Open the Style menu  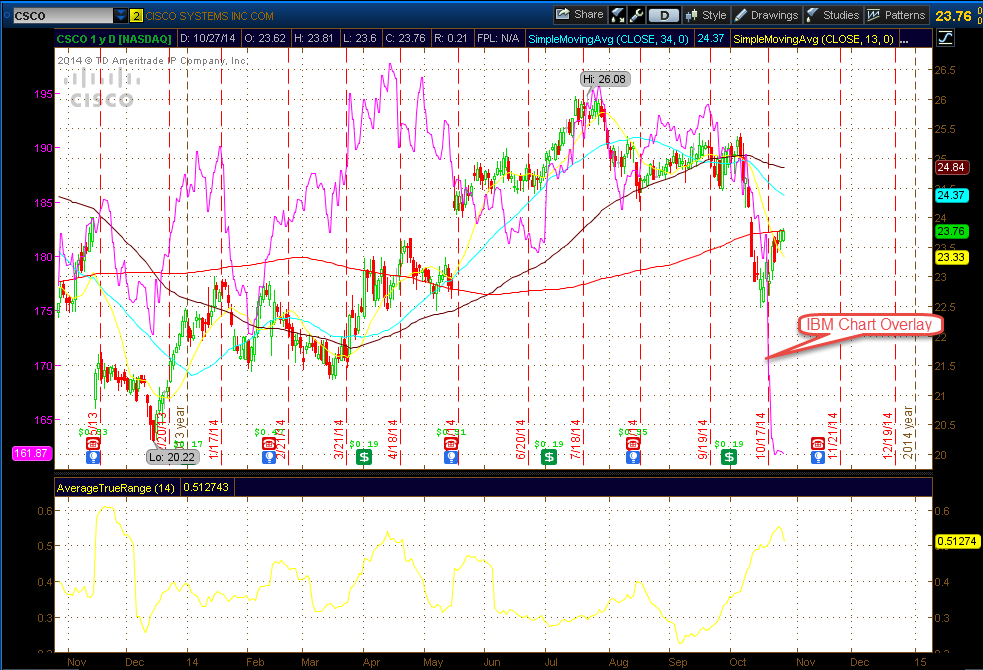707,15
